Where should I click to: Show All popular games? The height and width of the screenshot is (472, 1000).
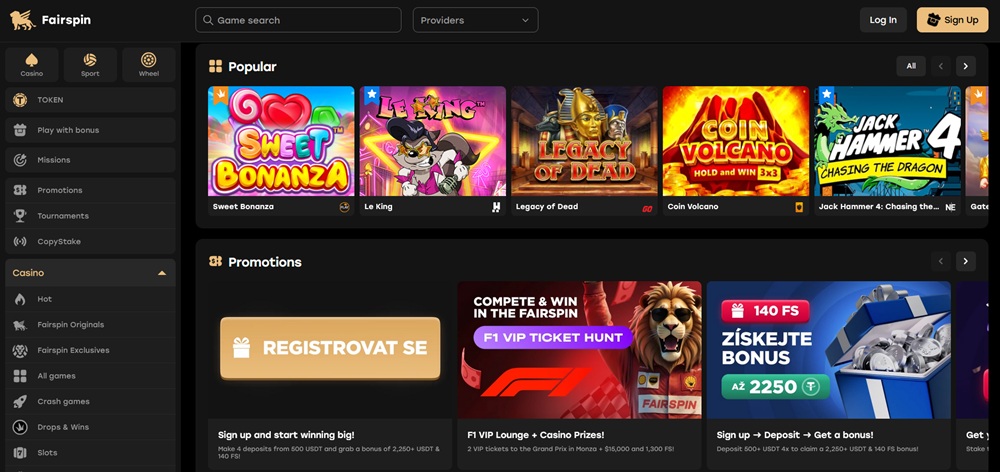[911, 66]
